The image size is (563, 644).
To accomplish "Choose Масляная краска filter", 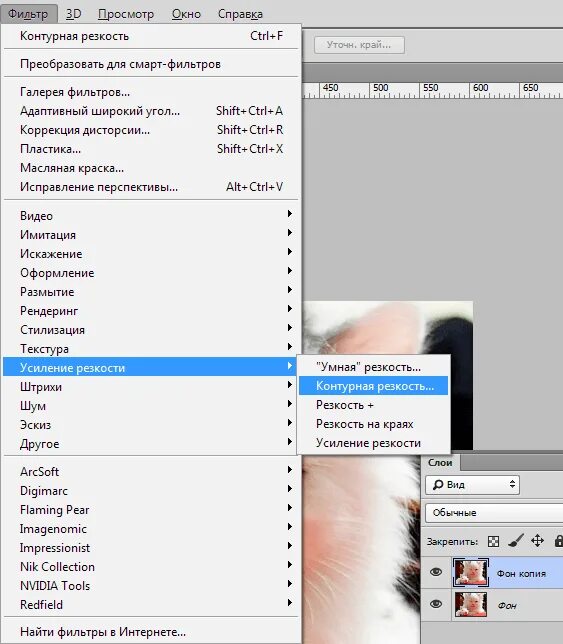I will coord(150,168).
